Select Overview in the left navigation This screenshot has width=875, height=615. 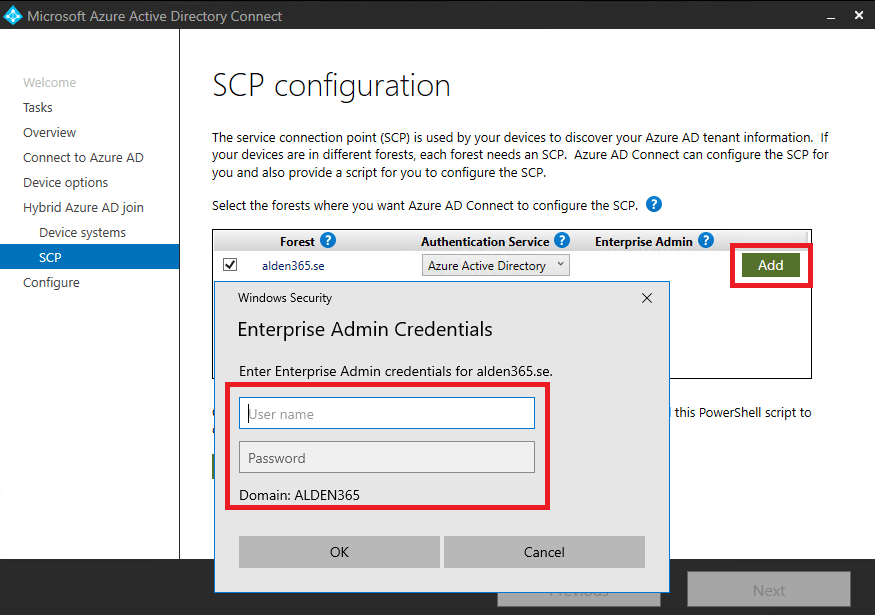(x=50, y=133)
